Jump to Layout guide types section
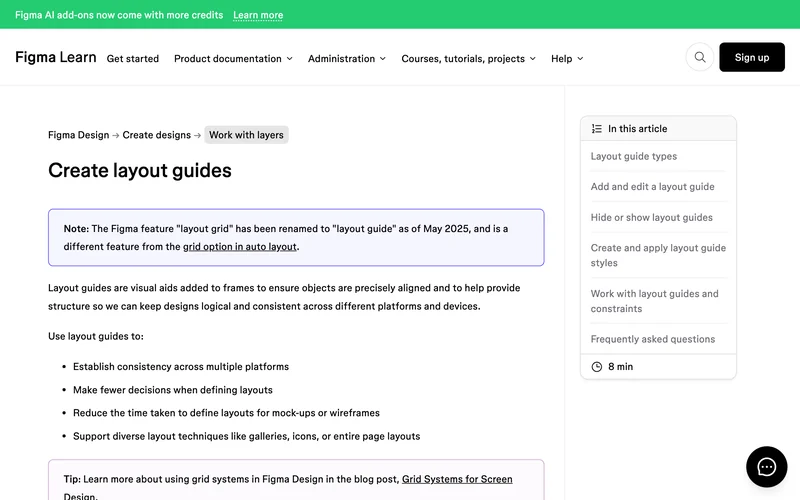Viewport: 800px width, 500px height. 634,157
